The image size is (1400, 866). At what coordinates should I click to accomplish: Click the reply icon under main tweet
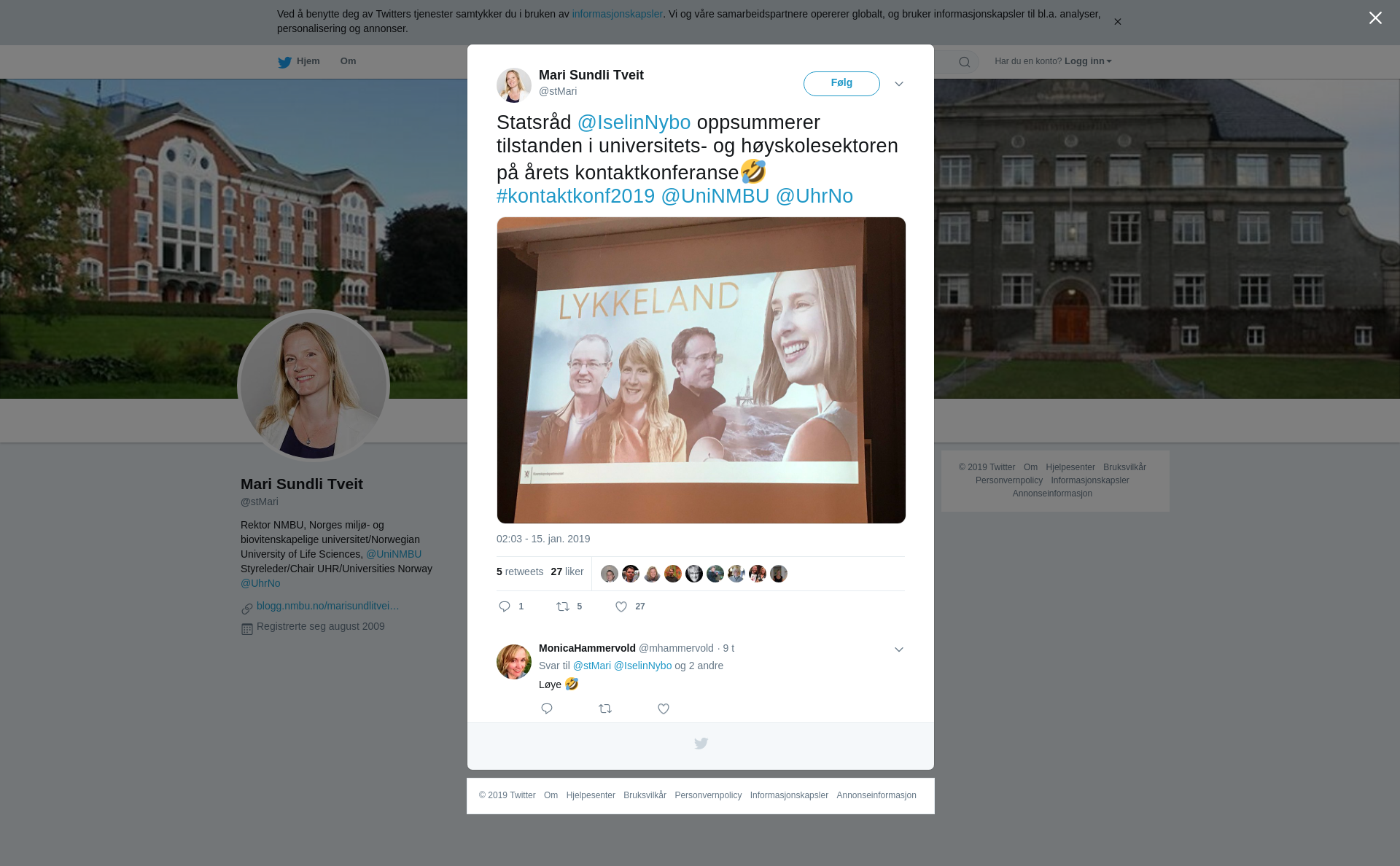tap(505, 606)
